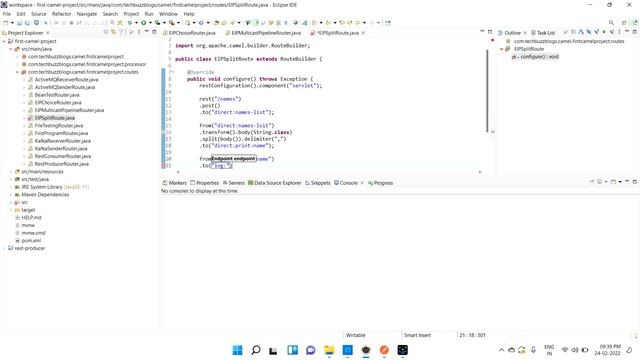This screenshot has height=360, width=640.
Task: Select KafkaReceiverRouter.java in Project Explorer
Action: [x=62, y=141]
